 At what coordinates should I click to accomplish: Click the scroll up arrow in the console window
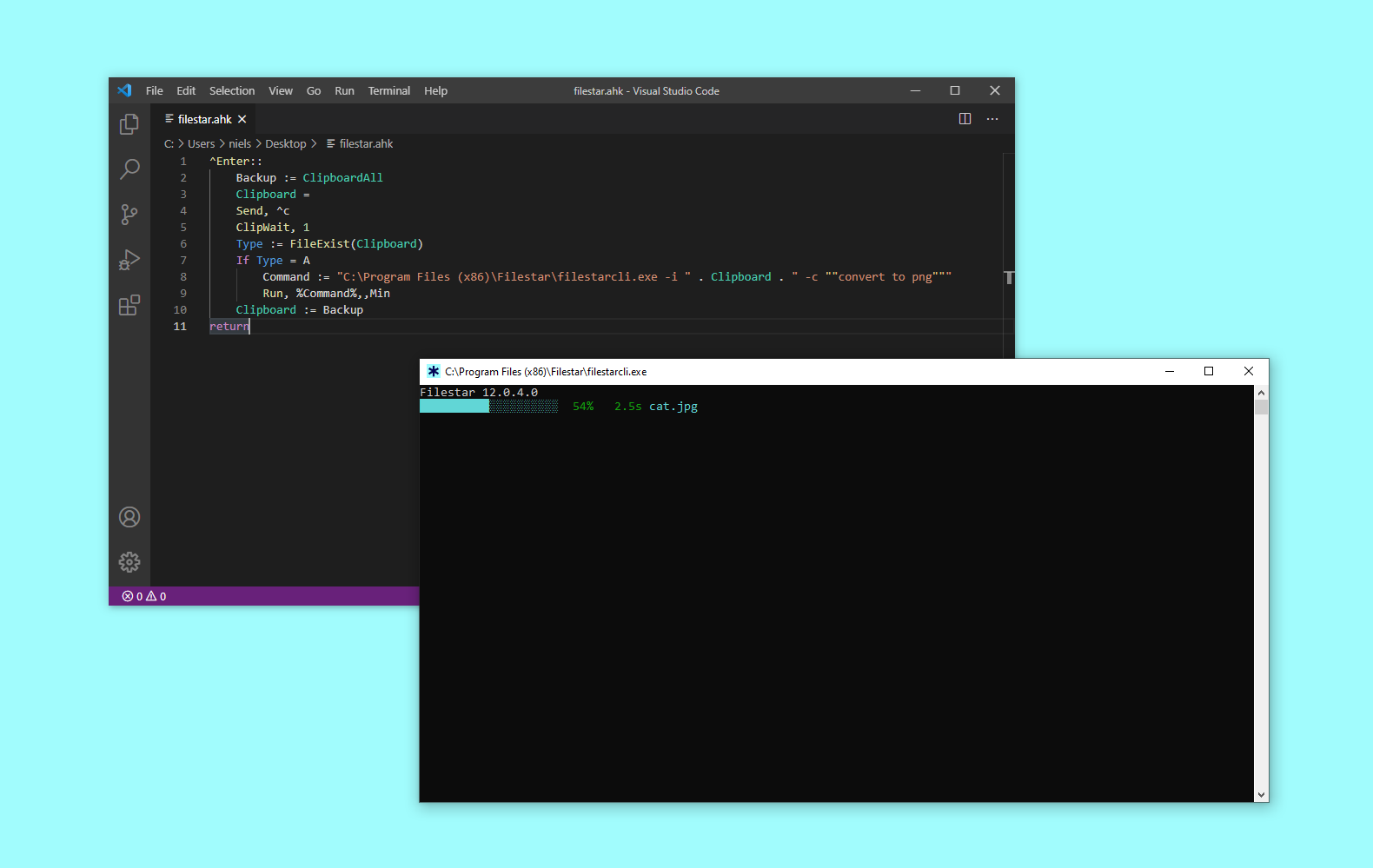click(1261, 392)
